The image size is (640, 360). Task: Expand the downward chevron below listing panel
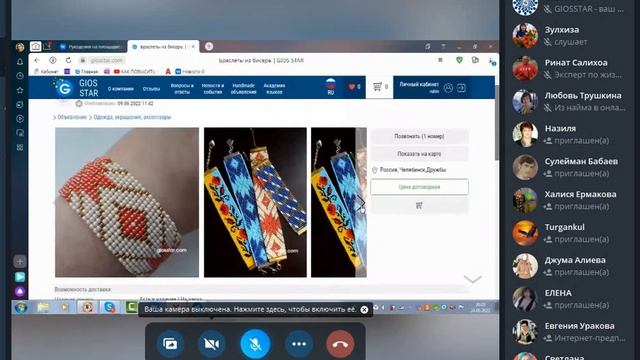coord(473,279)
